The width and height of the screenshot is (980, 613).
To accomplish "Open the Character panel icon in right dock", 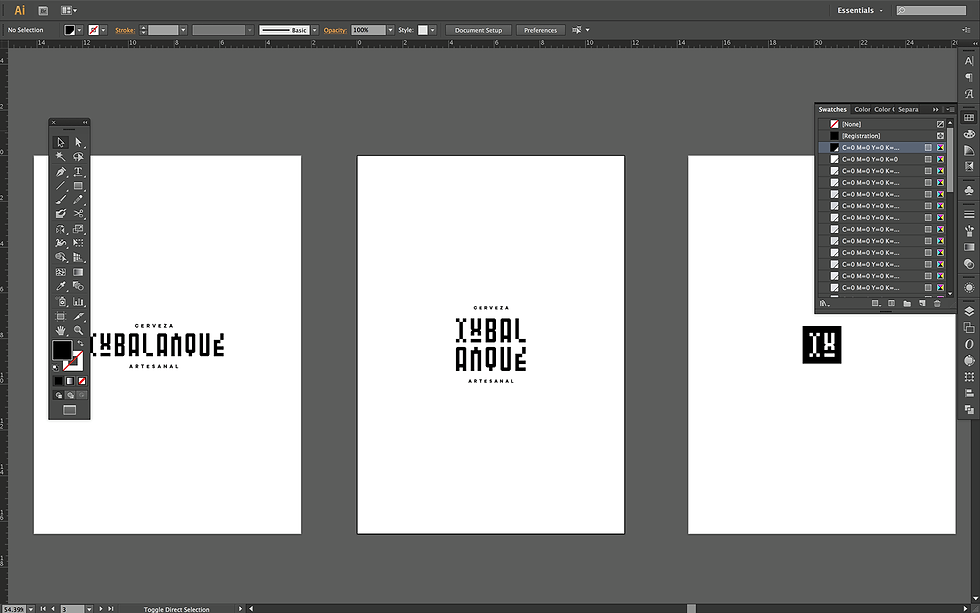I will point(969,61).
